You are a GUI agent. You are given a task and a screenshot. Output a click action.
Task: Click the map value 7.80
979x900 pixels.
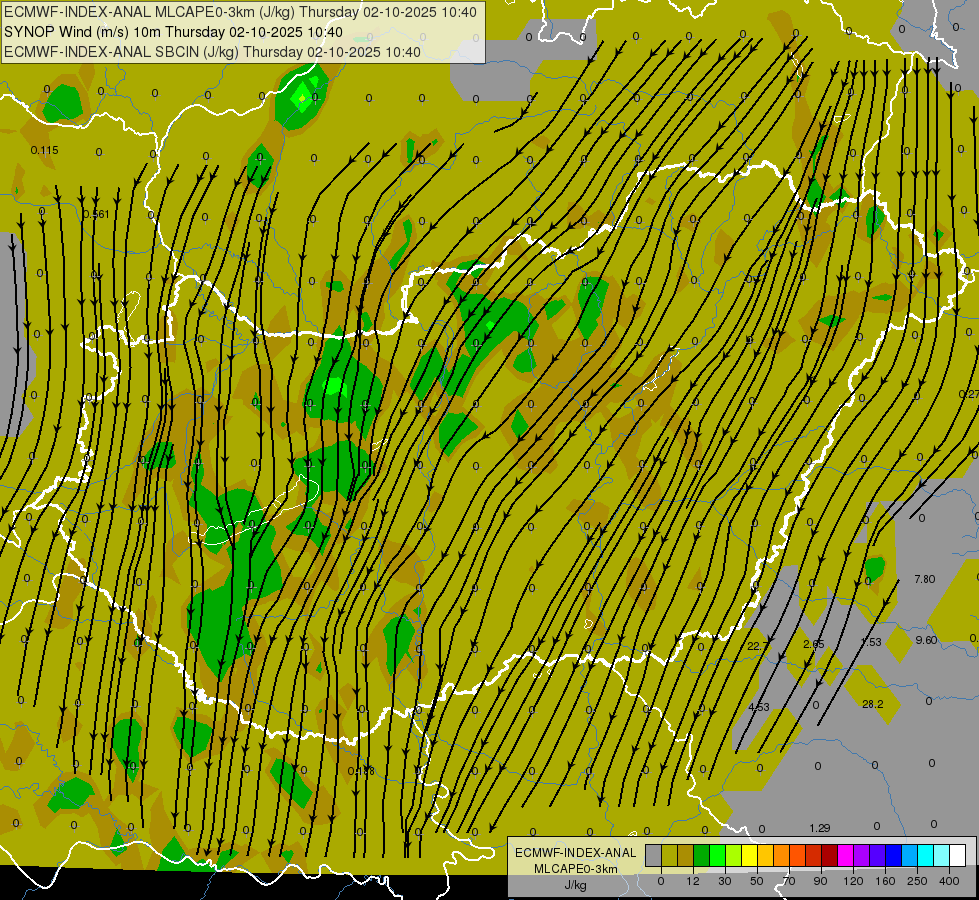[x=925, y=579]
